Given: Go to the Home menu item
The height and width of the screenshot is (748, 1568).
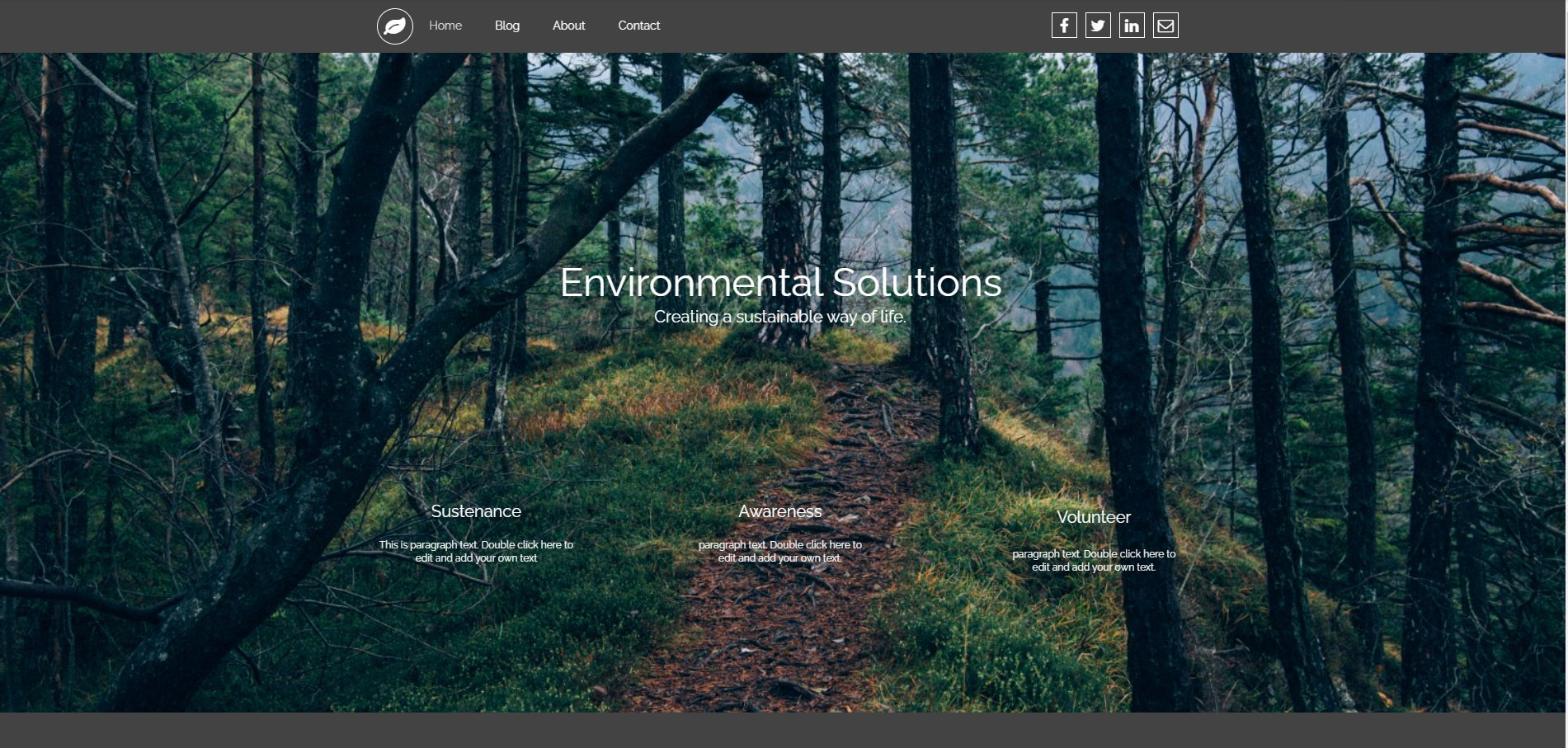Looking at the screenshot, I should (445, 26).
